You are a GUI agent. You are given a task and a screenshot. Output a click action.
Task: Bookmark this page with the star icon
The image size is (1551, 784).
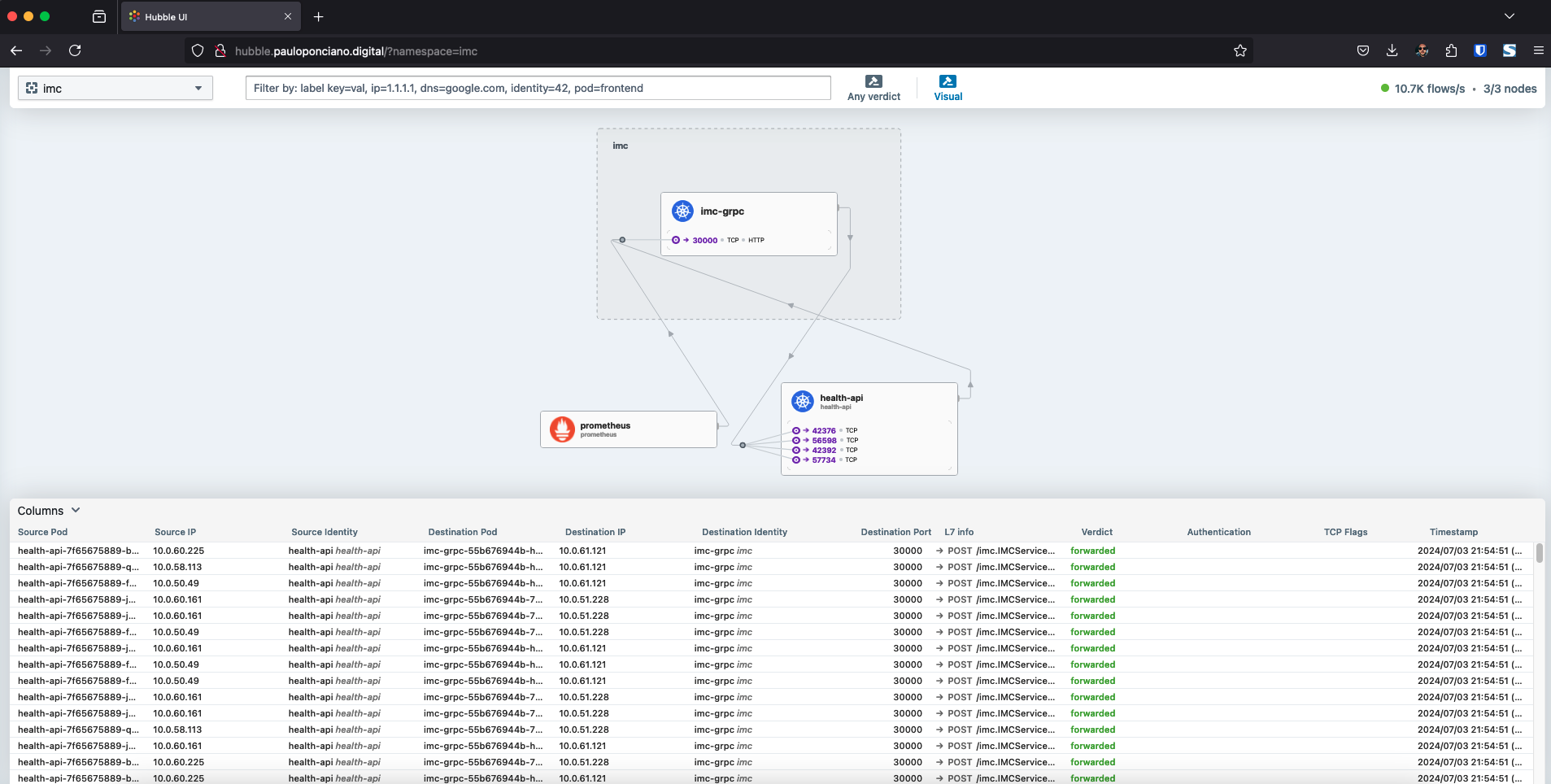coord(1239,50)
